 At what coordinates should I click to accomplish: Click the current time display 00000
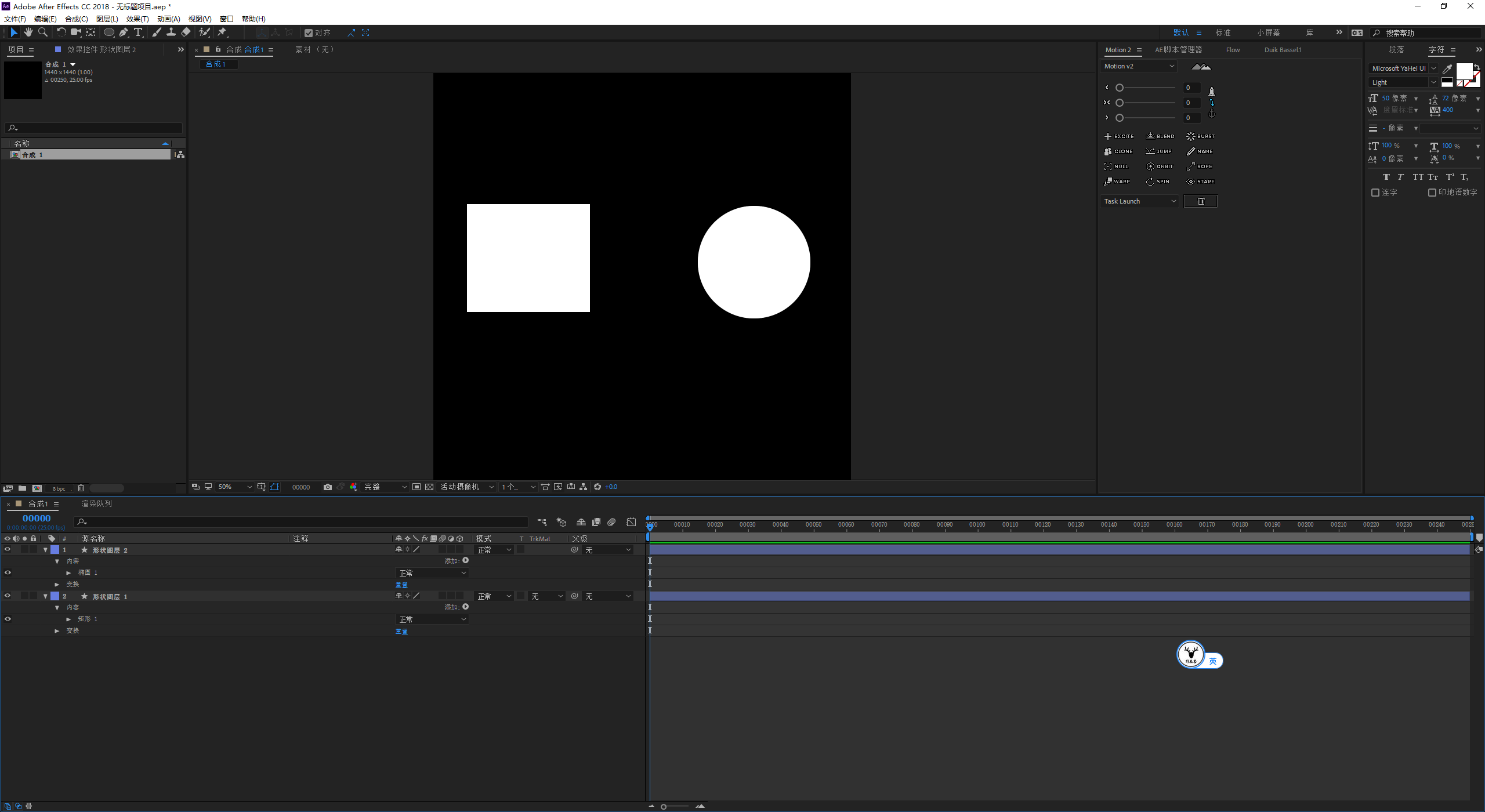[x=36, y=517]
